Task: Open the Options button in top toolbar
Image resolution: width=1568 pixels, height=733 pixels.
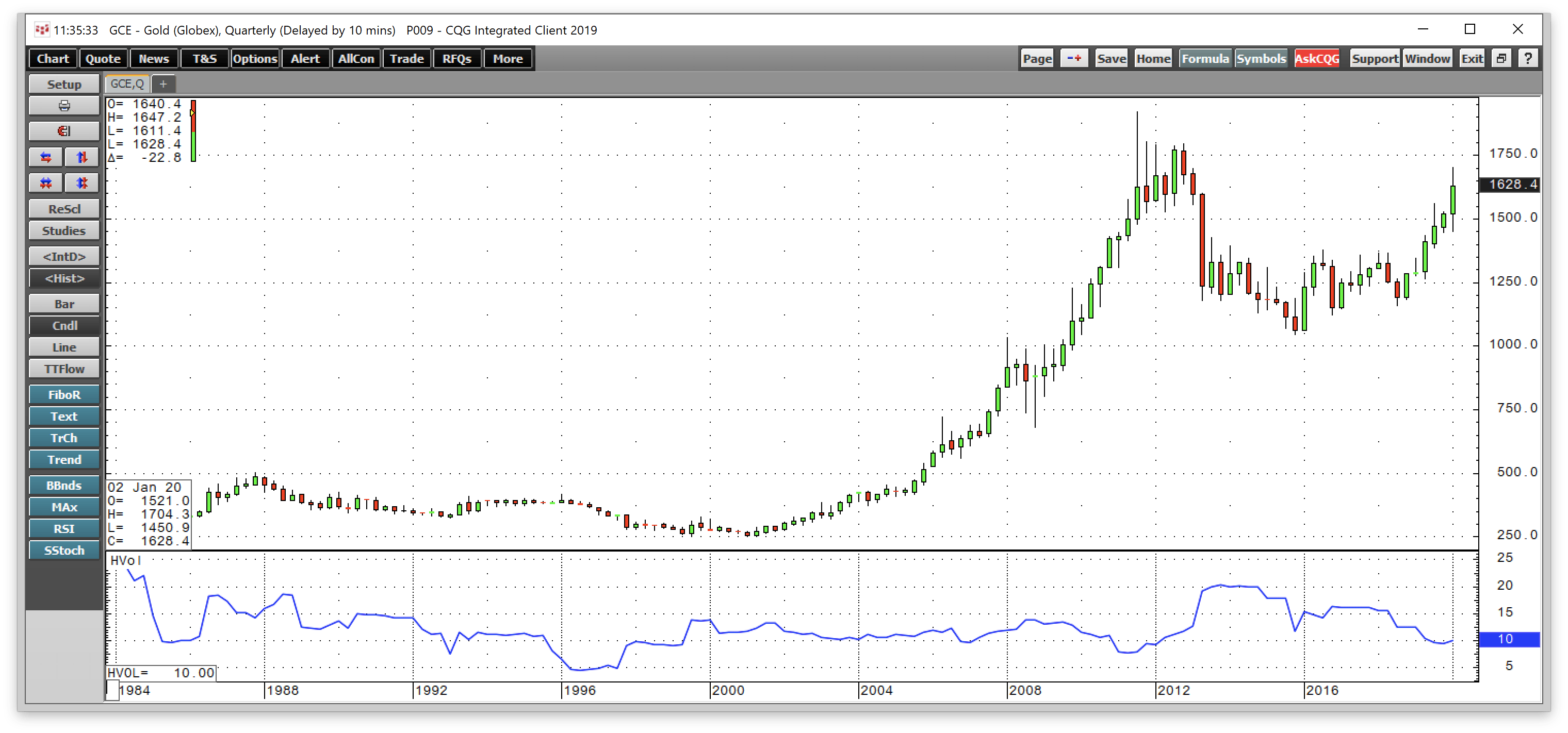Action: (254, 58)
